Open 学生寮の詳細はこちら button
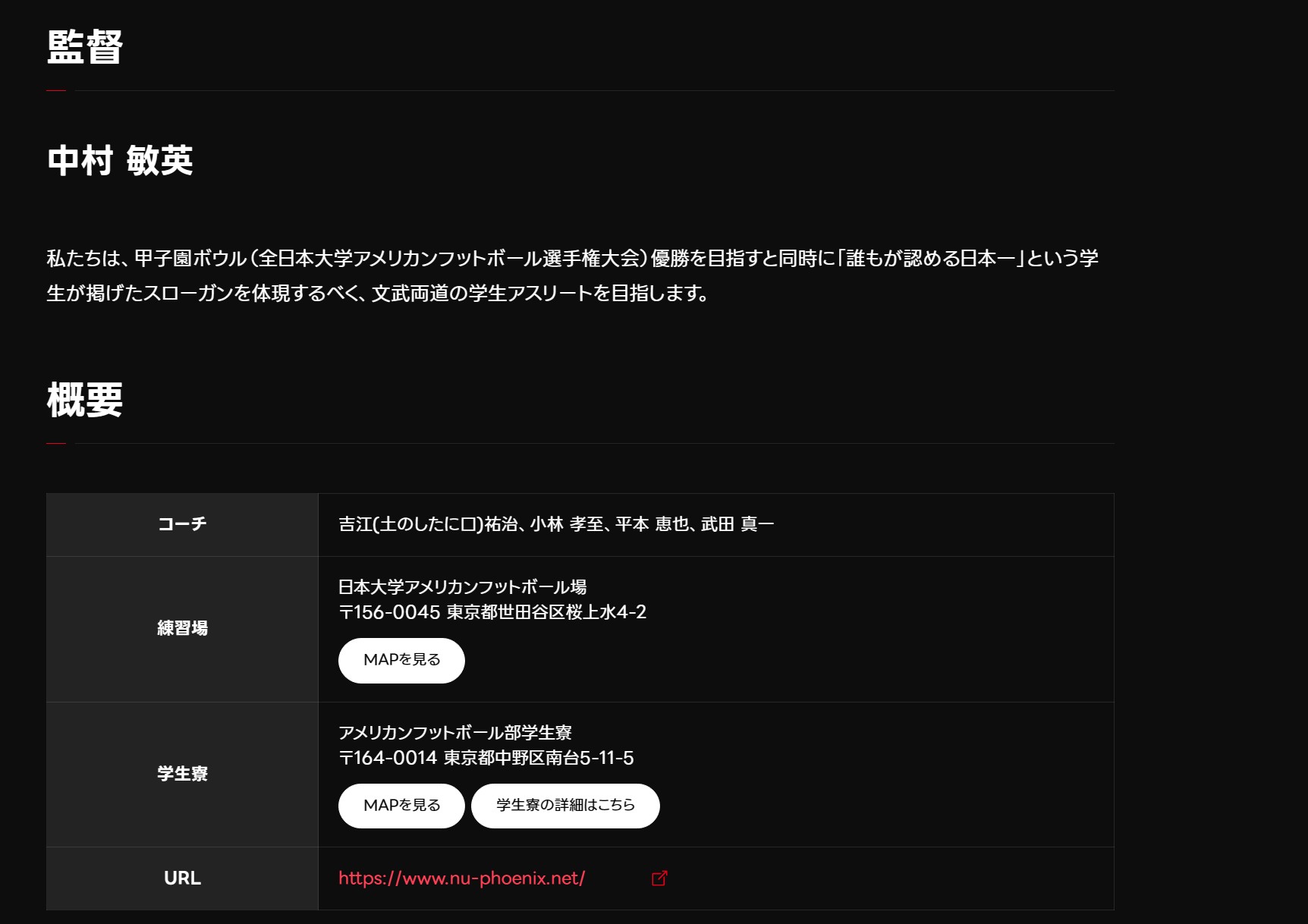This screenshot has width=1308, height=924. (565, 806)
